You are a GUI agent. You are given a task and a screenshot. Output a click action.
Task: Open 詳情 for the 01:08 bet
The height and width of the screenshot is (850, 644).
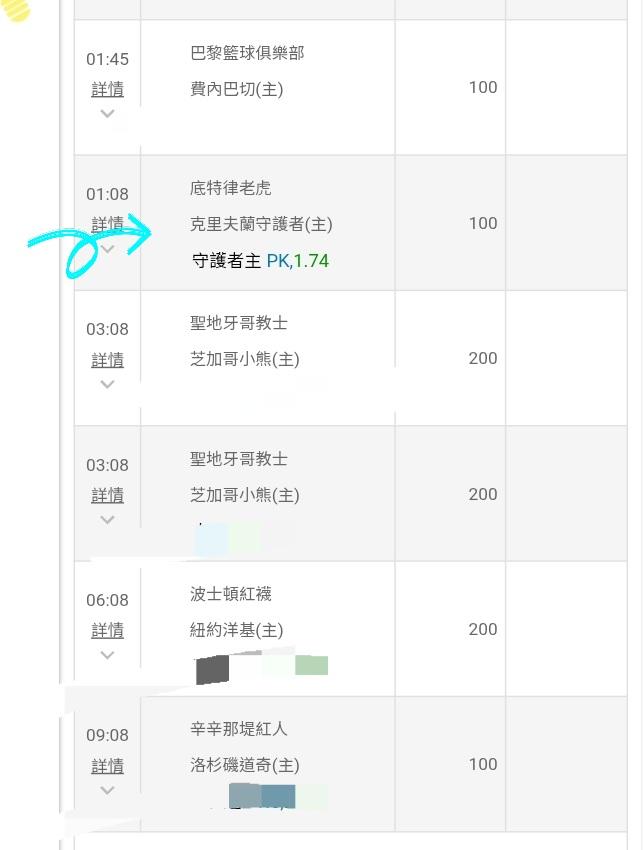[107, 223]
